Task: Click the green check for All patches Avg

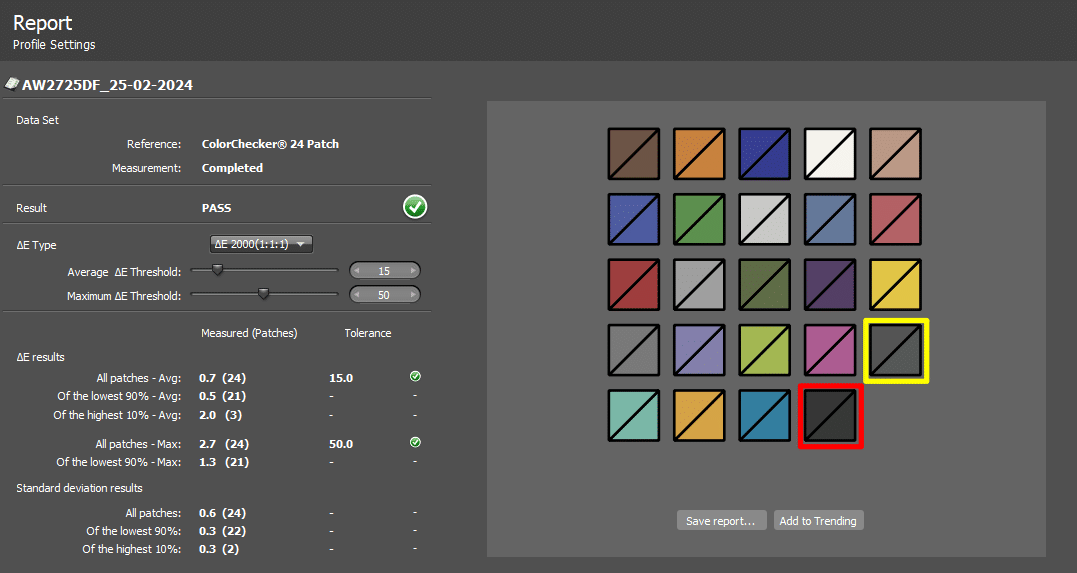Action: (415, 377)
